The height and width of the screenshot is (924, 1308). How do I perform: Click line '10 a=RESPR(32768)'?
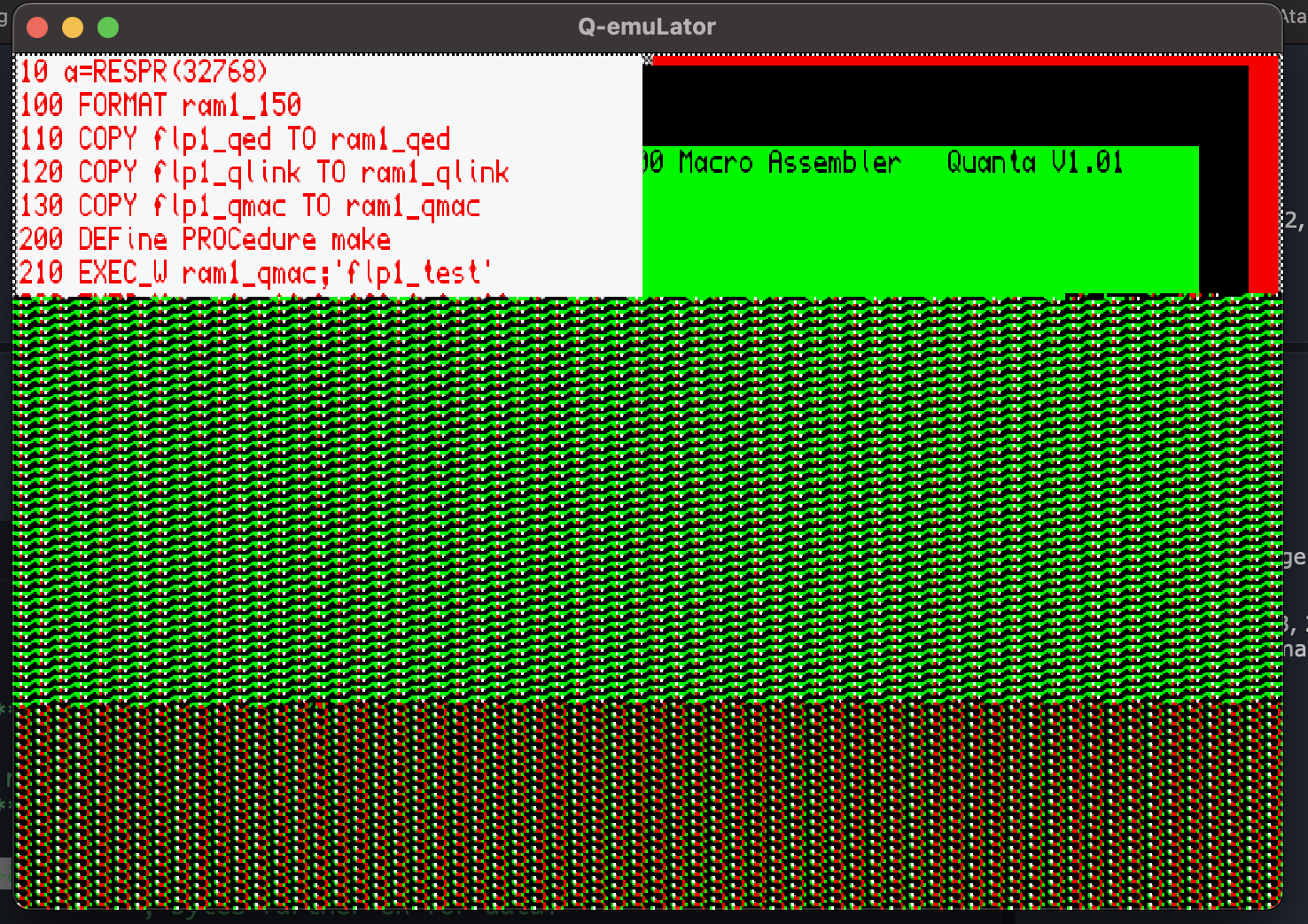coord(144,72)
